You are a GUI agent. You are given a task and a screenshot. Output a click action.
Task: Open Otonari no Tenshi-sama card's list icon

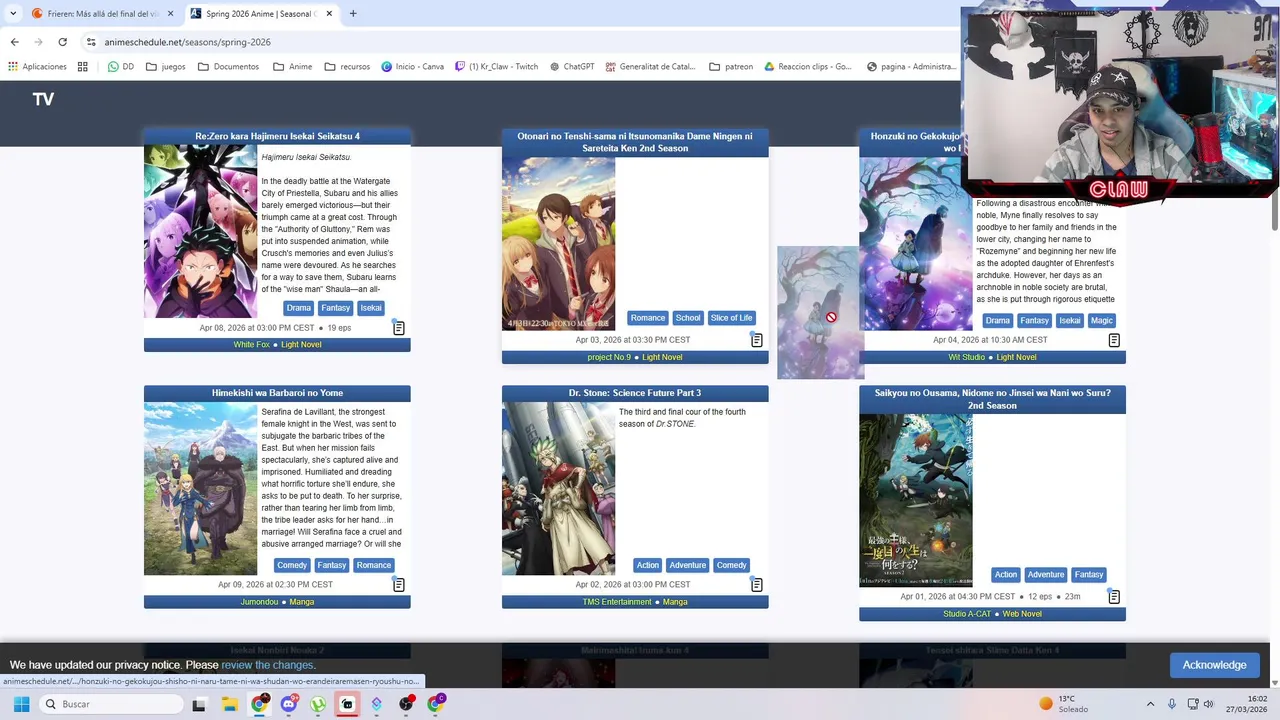[x=757, y=340]
